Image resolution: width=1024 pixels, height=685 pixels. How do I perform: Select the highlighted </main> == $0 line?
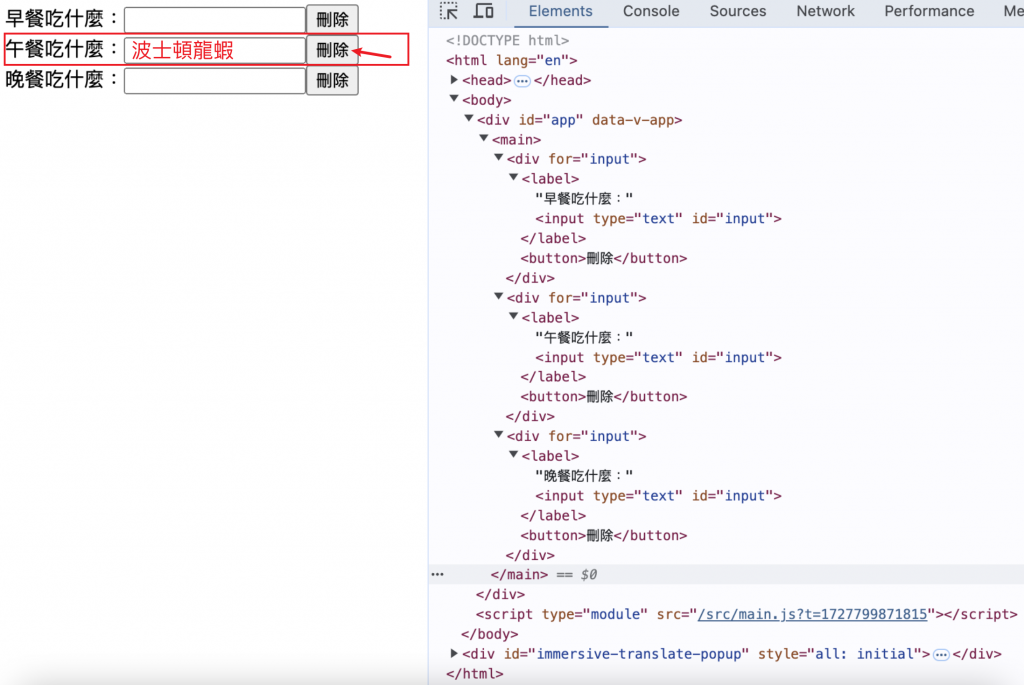pos(726,575)
